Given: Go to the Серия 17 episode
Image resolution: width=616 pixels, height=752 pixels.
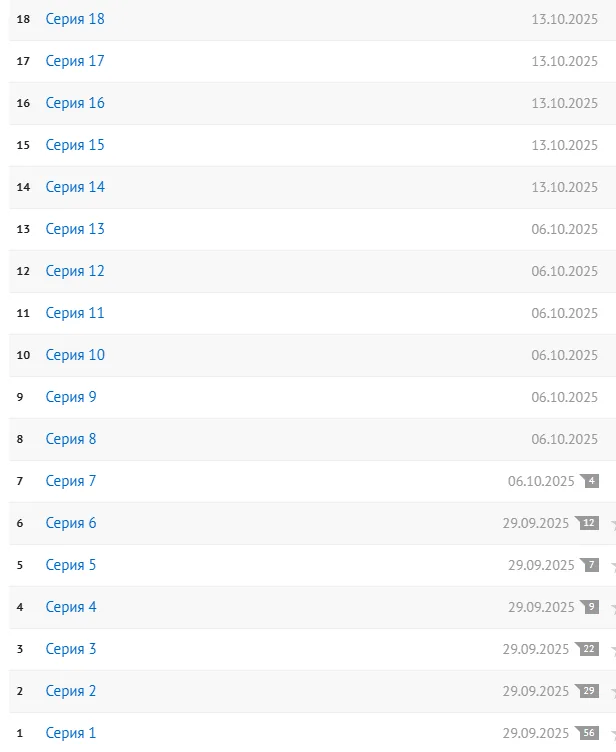Looking at the screenshot, I should coord(75,61).
